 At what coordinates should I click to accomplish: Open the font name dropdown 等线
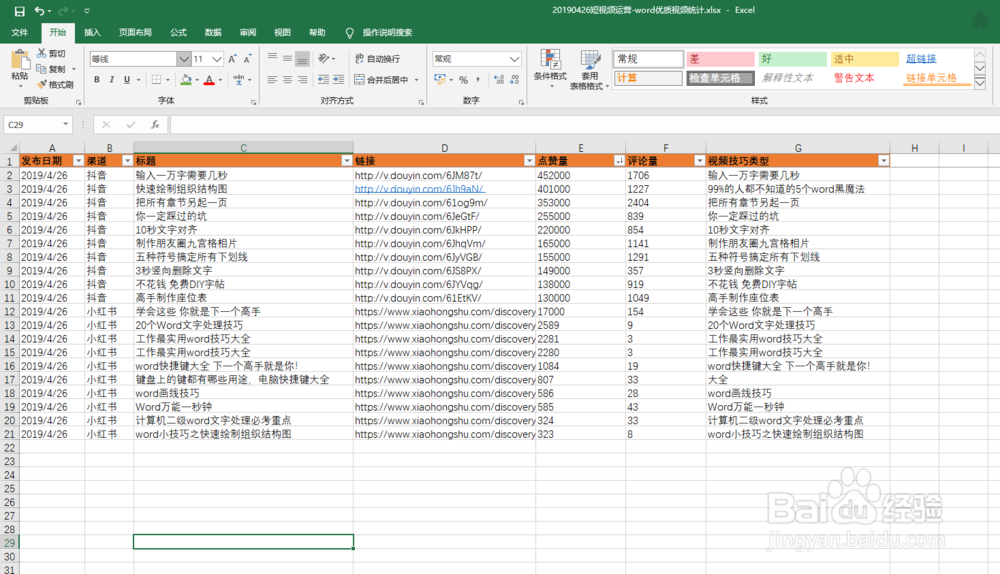click(184, 59)
